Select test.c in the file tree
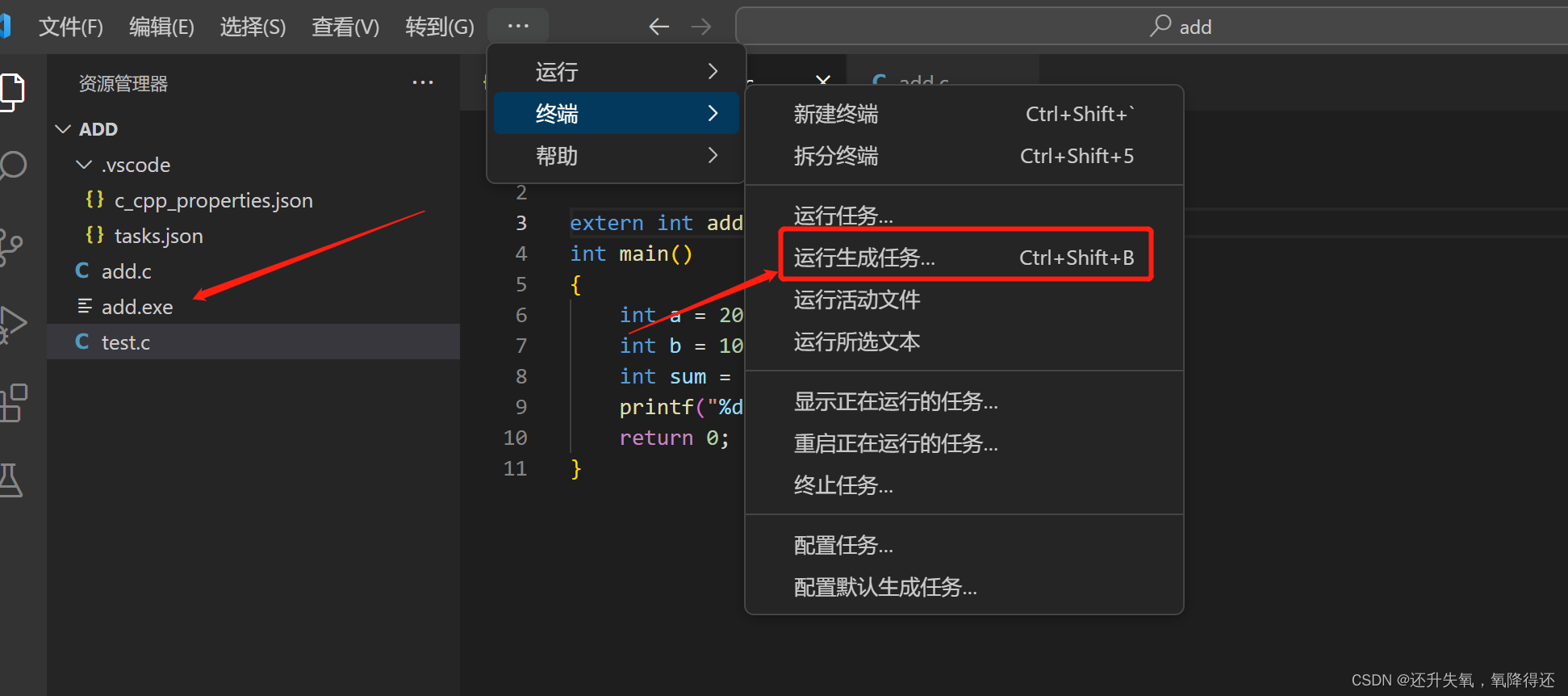 pyautogui.click(x=253, y=342)
